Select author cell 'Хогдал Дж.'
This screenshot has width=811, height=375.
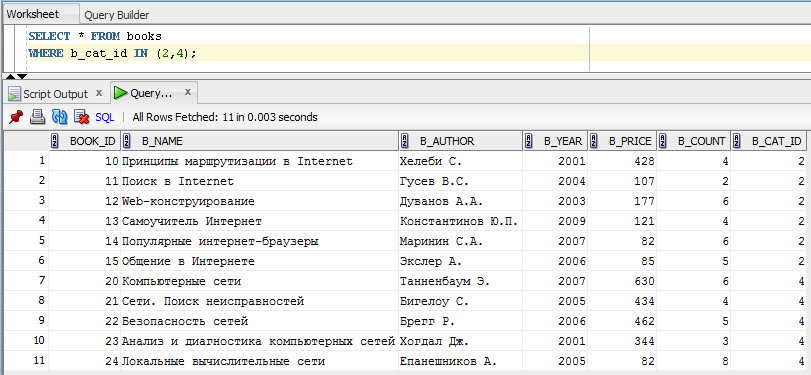461,341
